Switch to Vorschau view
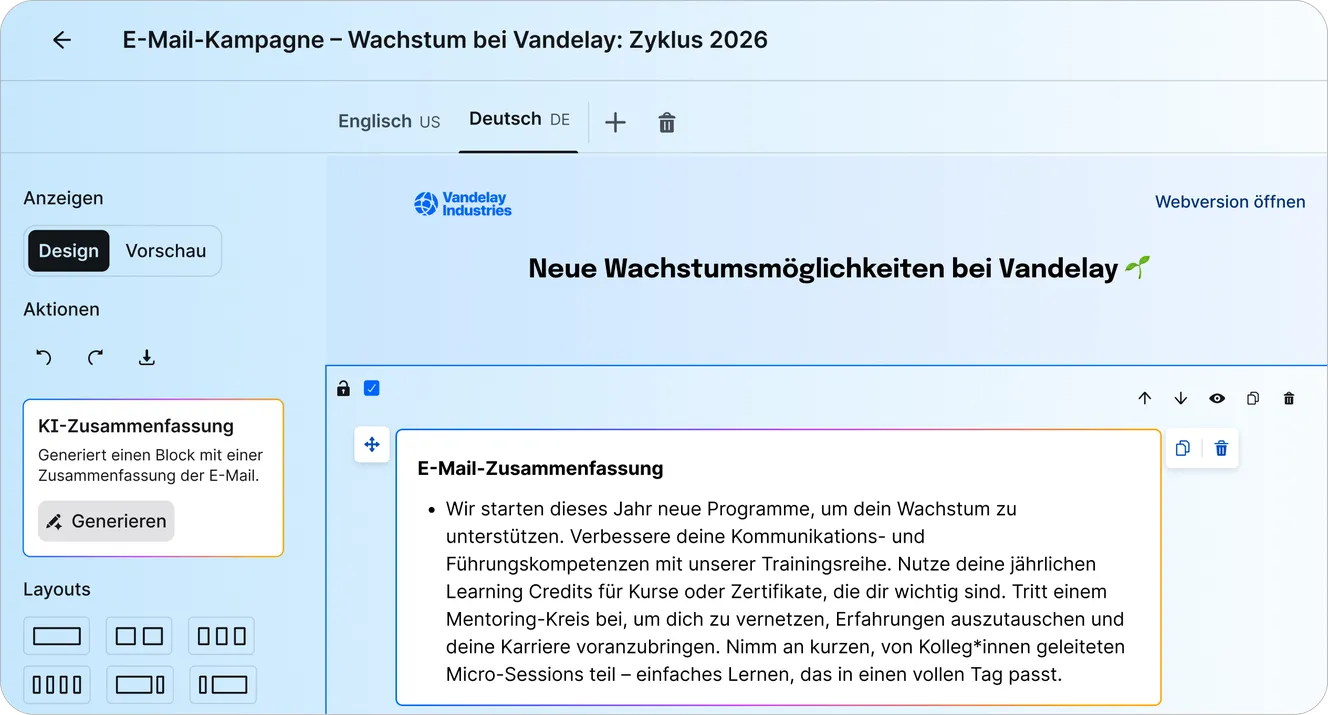 [165, 251]
